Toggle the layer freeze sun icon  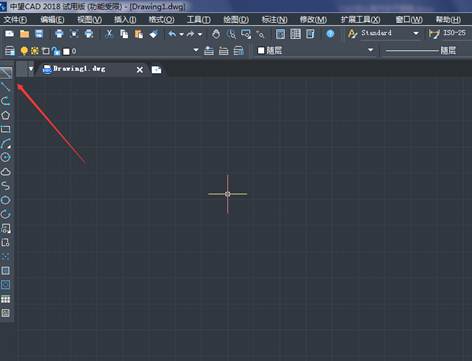click(x=35, y=51)
